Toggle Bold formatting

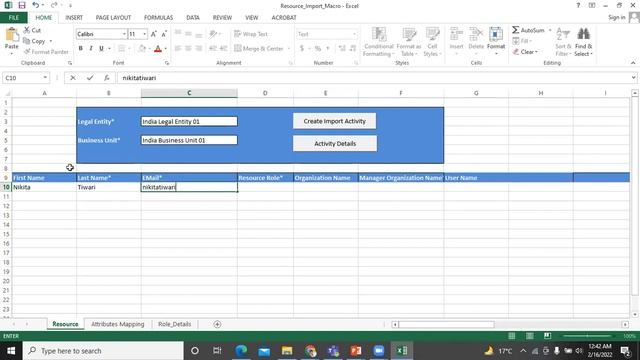pos(80,48)
